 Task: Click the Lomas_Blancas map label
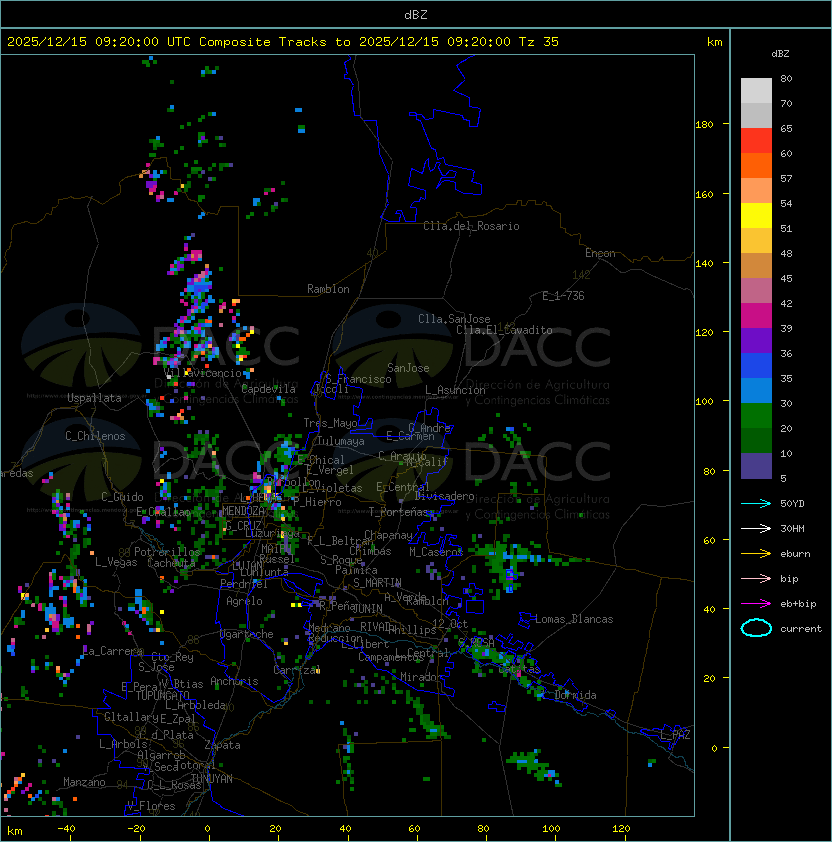pos(574,619)
